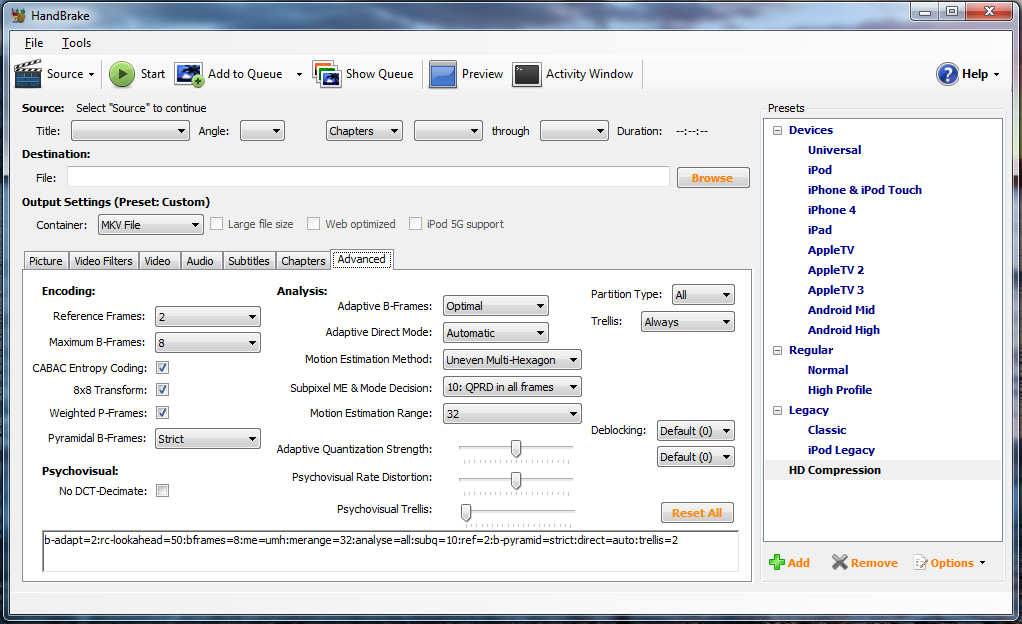The height and width of the screenshot is (624, 1022).
Task: Switch to the Picture tab
Action: [x=46, y=261]
